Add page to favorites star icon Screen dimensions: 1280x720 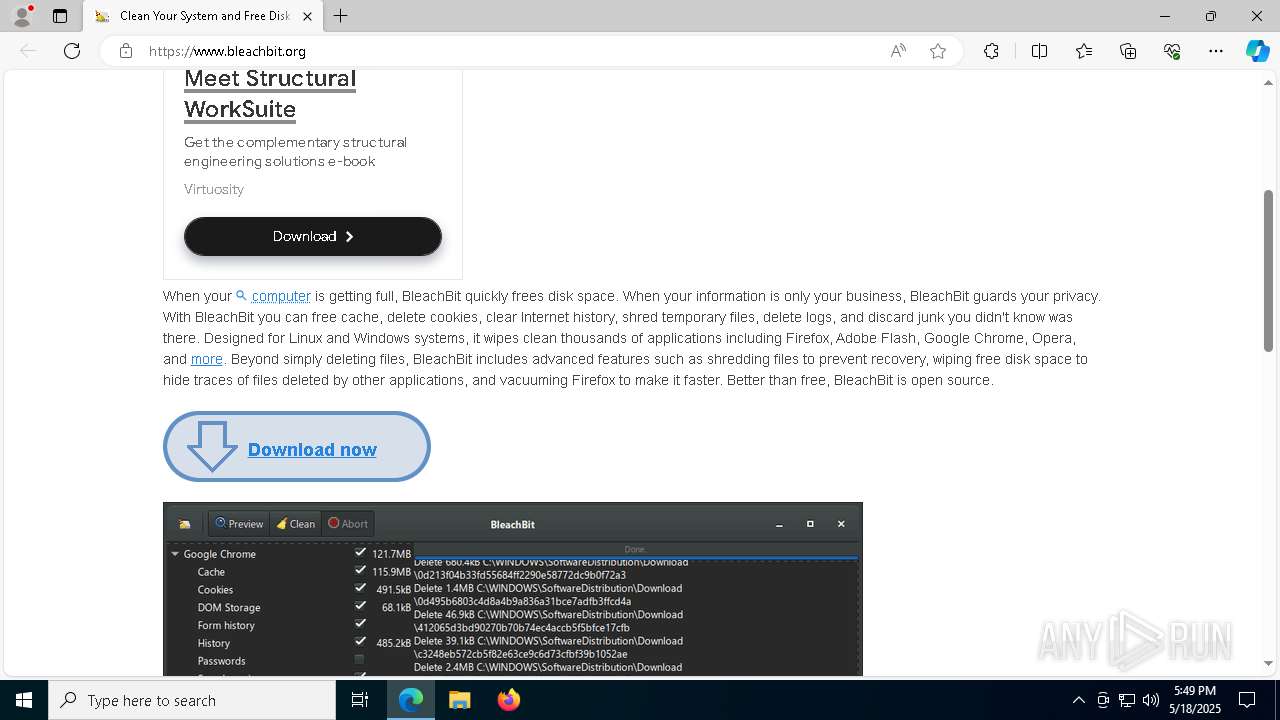pos(938,51)
